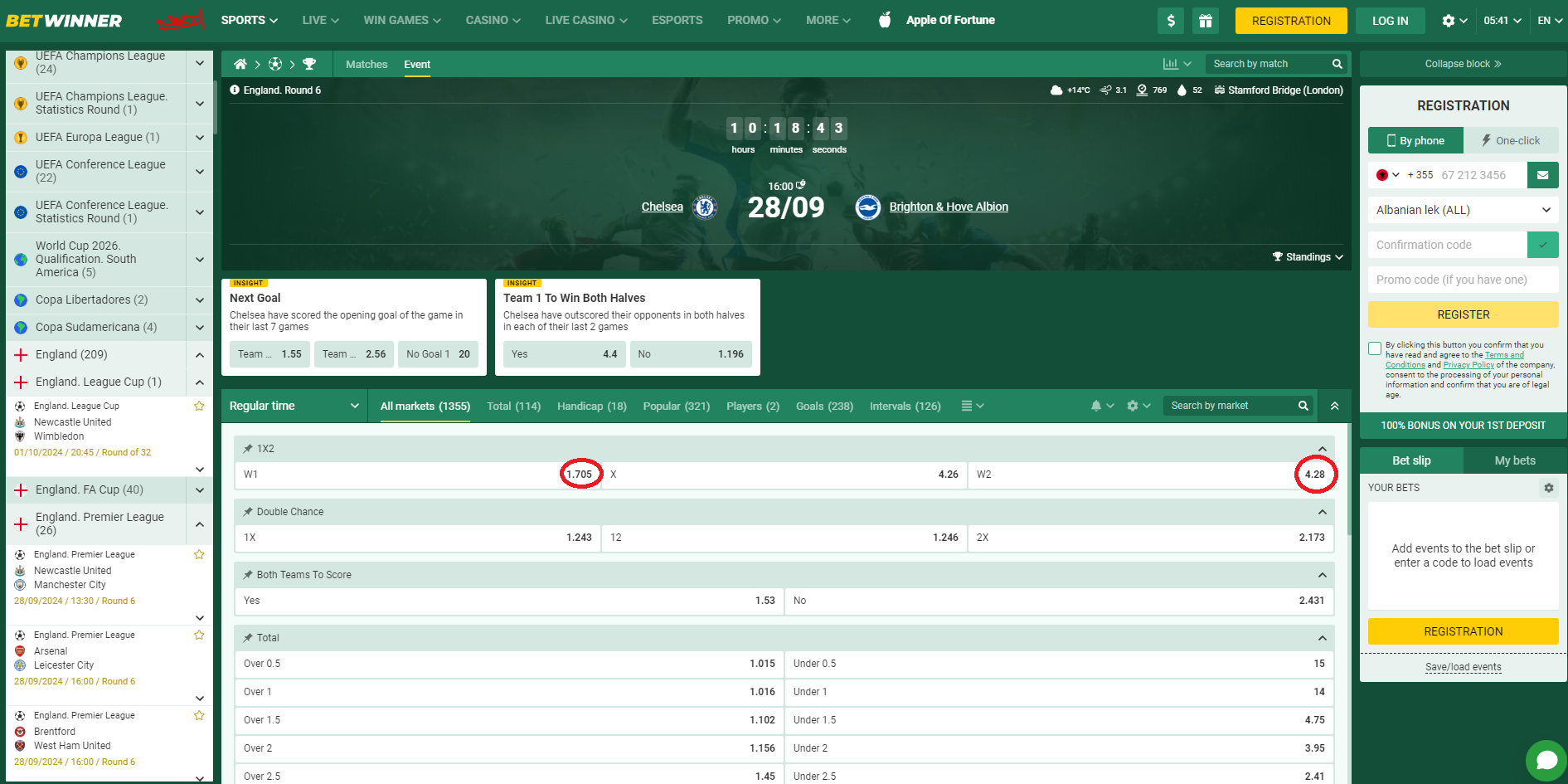The height and width of the screenshot is (784, 1568).
Task: Open the statistics chart icon
Action: tap(1171, 64)
